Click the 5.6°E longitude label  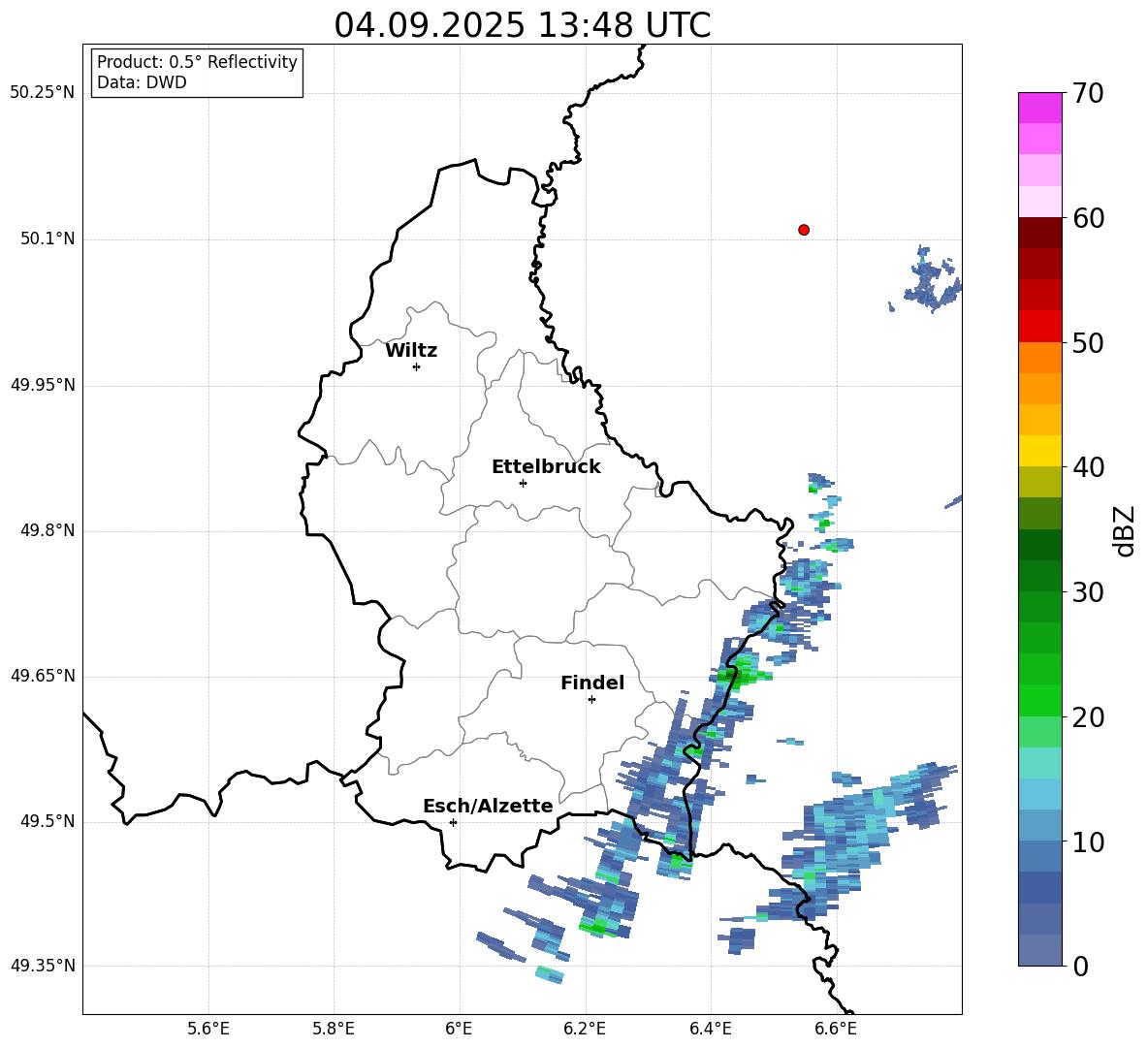click(x=208, y=1029)
